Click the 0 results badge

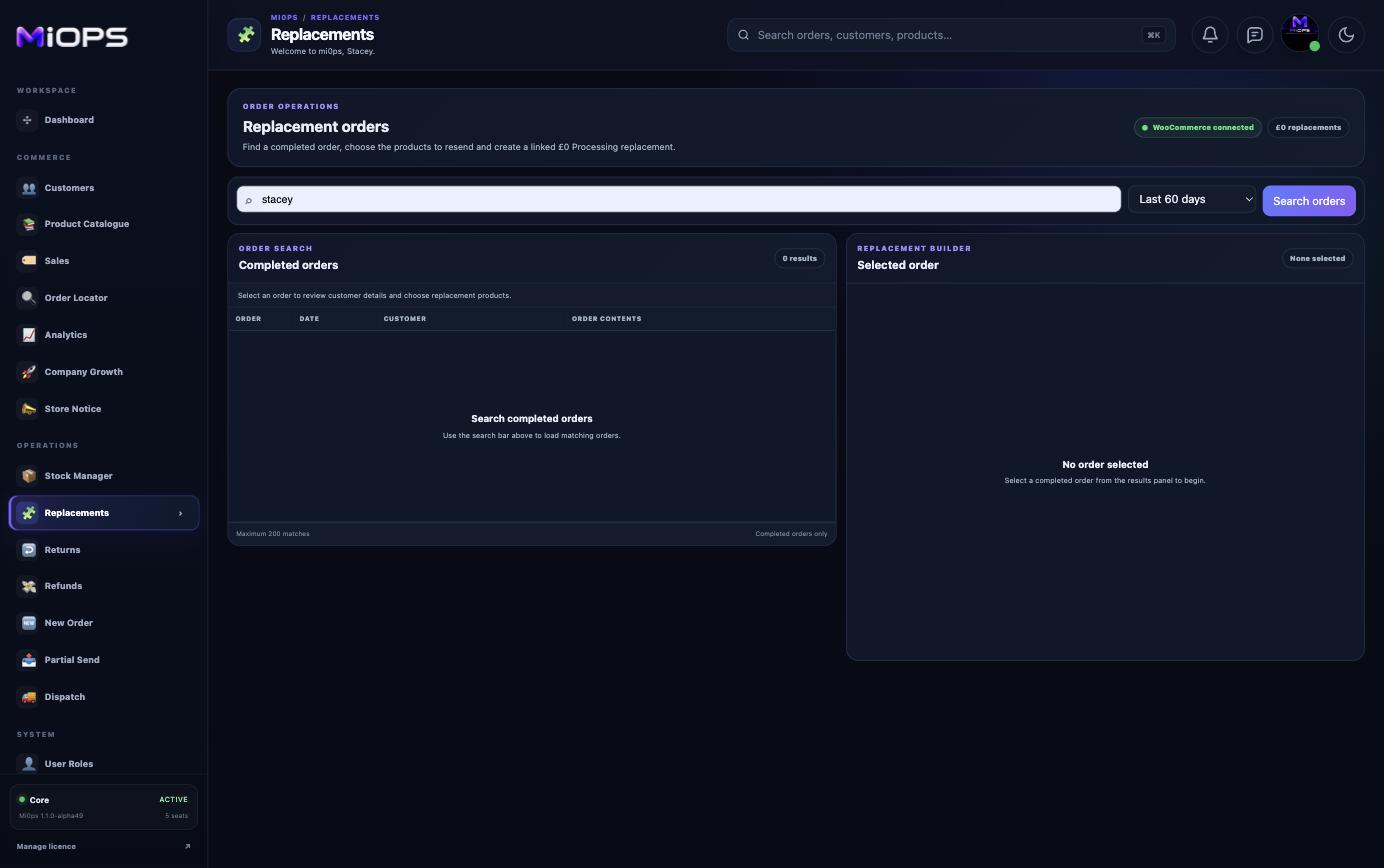click(799, 258)
